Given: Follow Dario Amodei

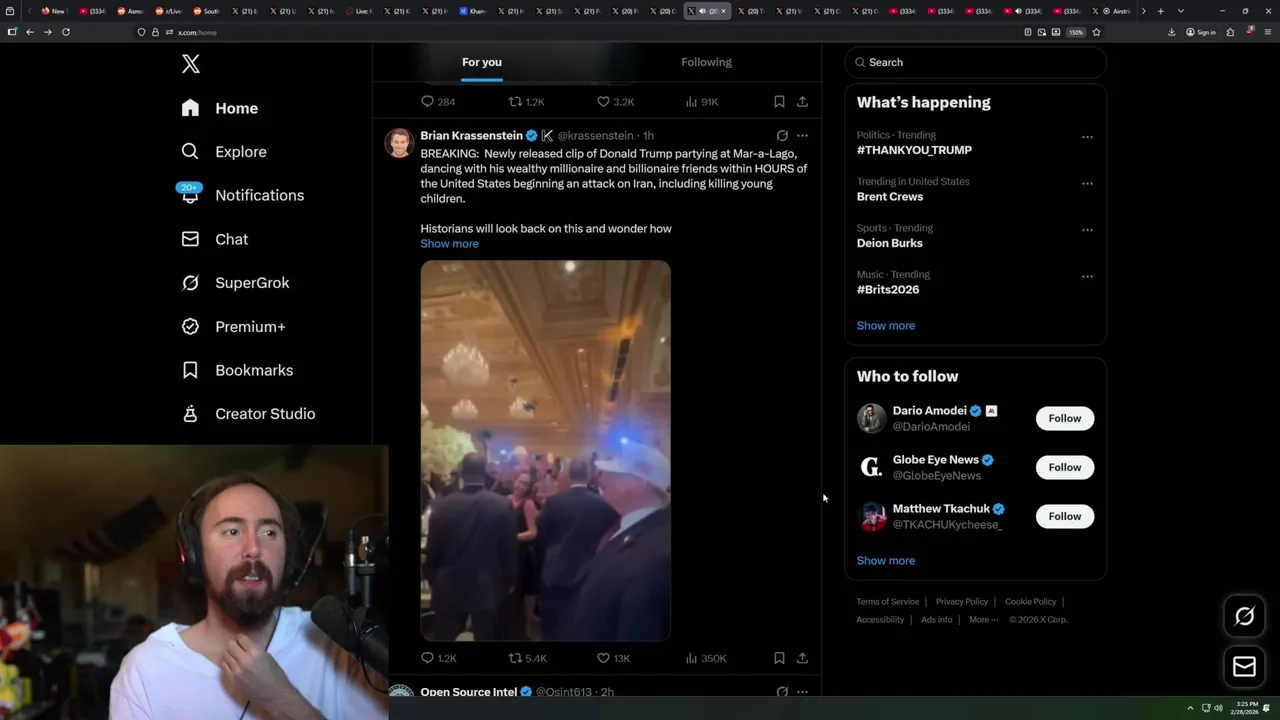Looking at the screenshot, I should 1064,418.
